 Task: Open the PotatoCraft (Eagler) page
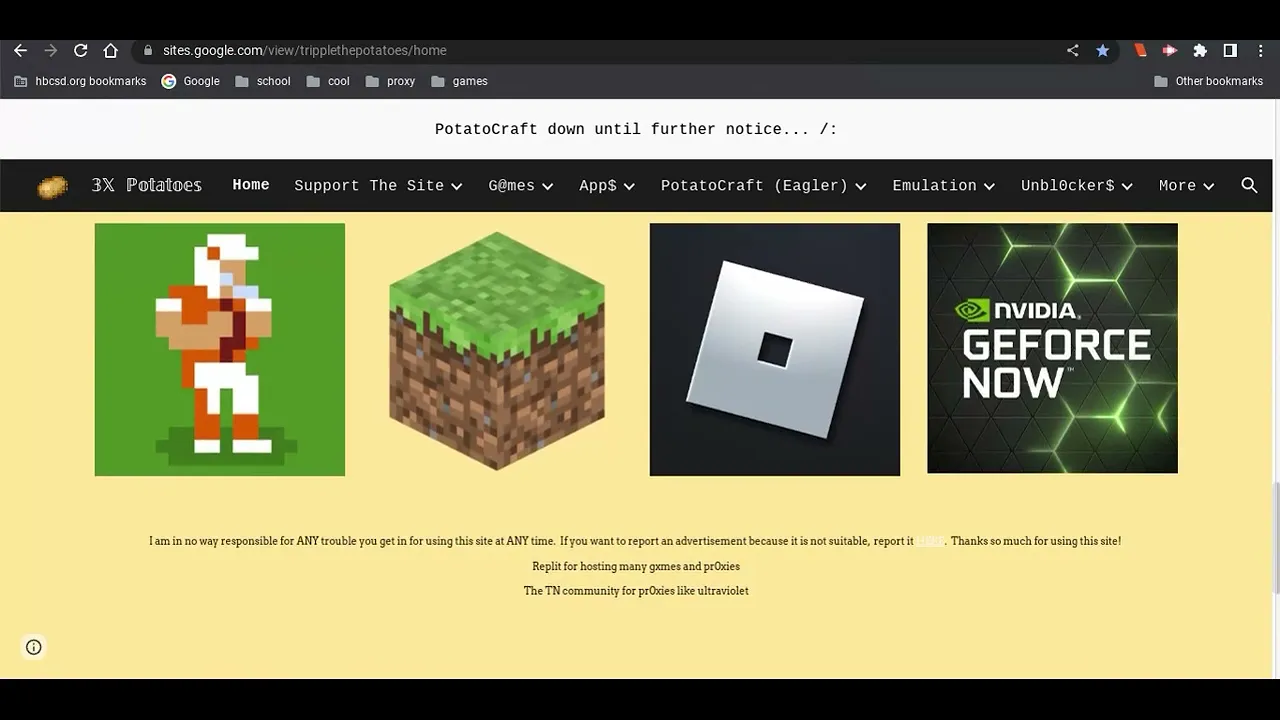coord(754,186)
